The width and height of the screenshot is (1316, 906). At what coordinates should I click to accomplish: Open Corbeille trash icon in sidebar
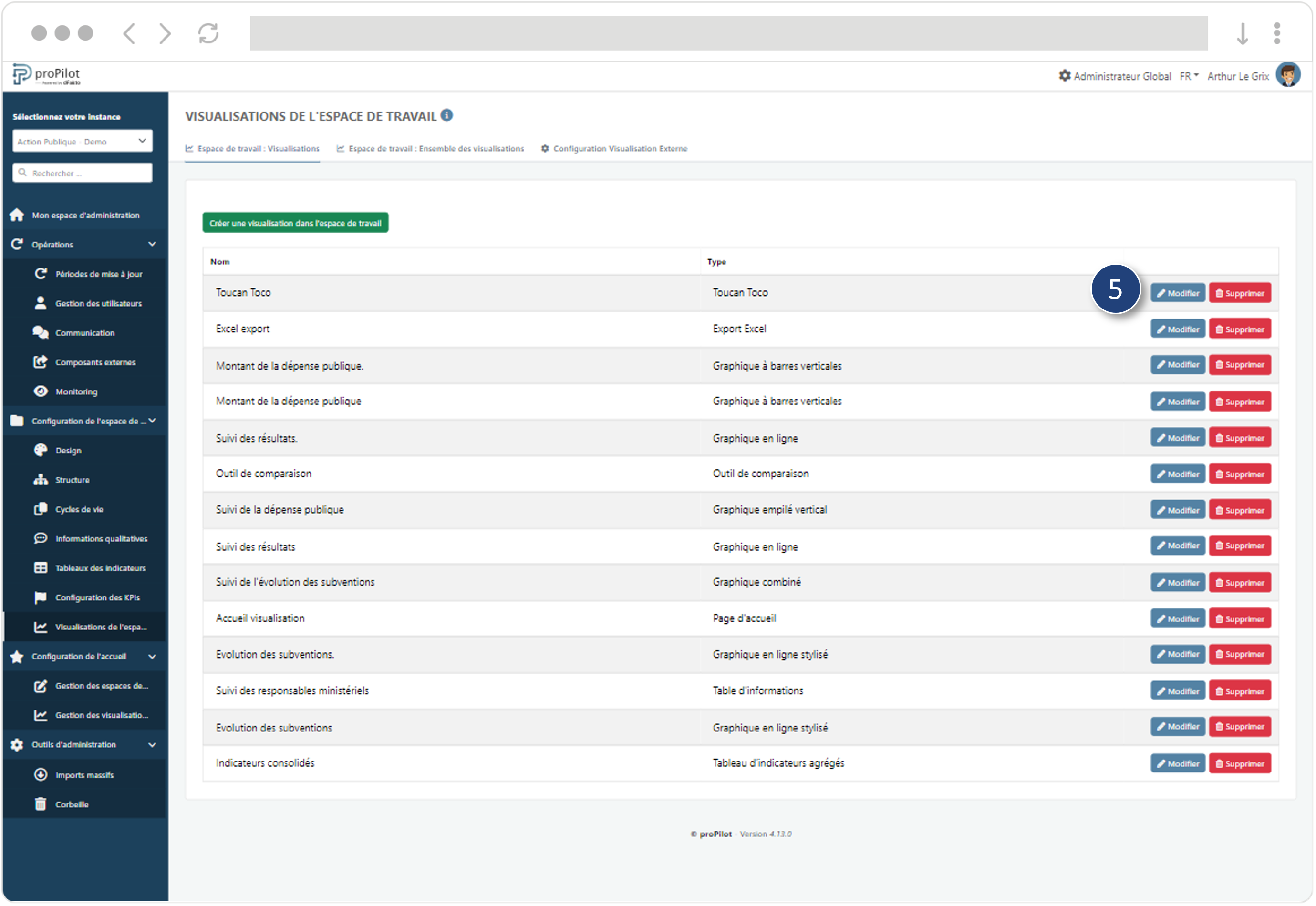pos(41,805)
